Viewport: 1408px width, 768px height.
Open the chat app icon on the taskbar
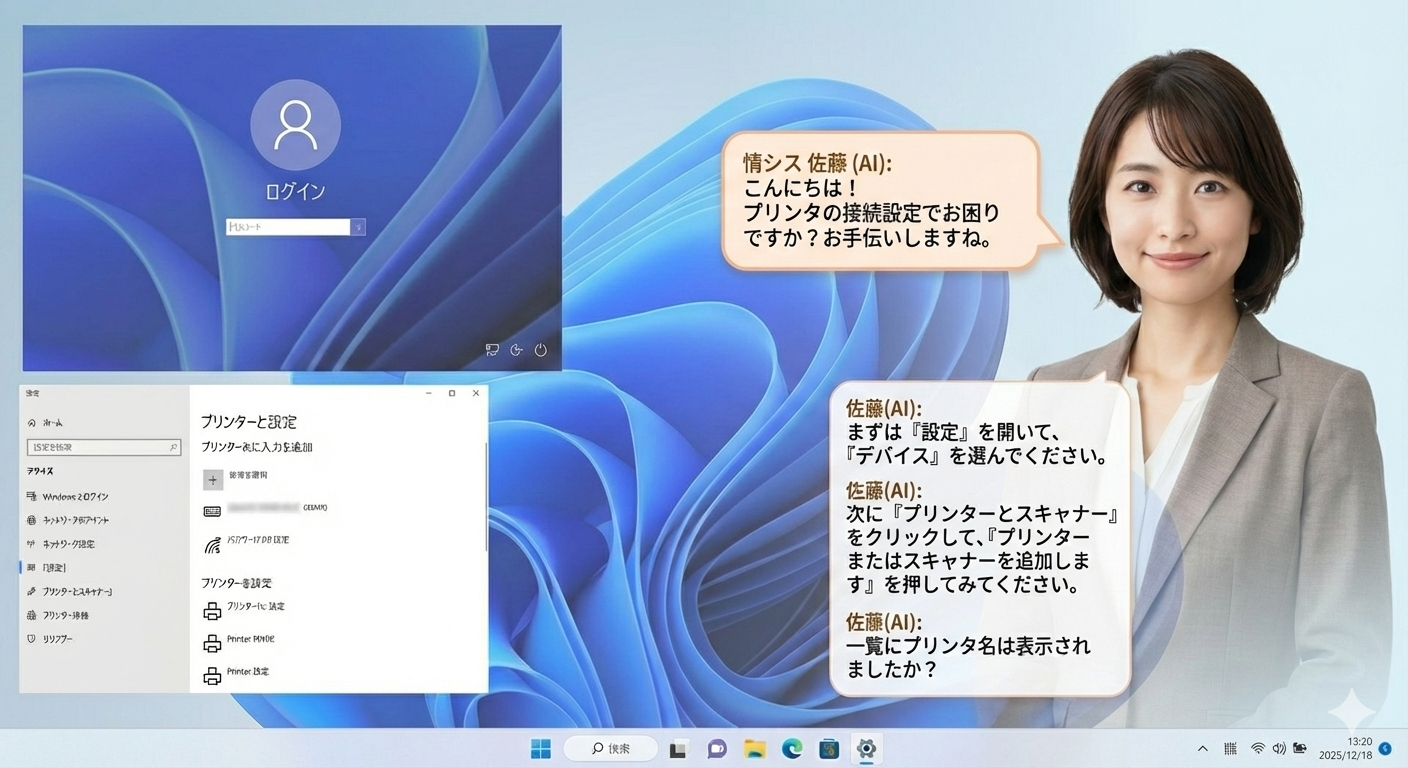(716, 748)
